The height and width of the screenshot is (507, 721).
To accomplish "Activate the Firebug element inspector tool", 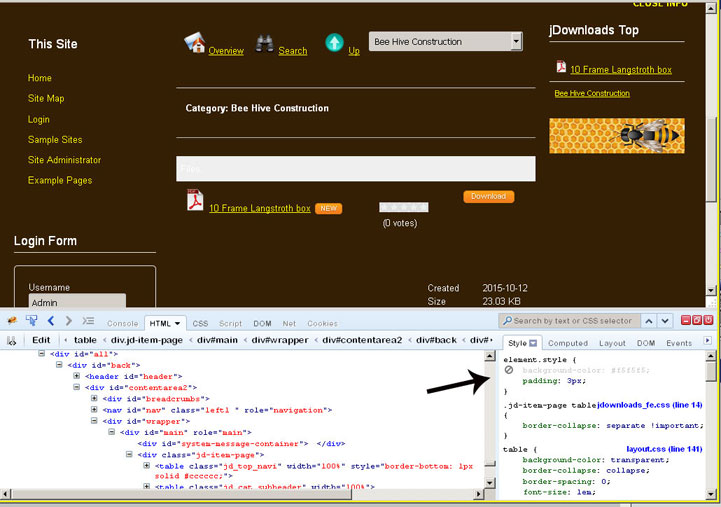I will [x=31, y=321].
